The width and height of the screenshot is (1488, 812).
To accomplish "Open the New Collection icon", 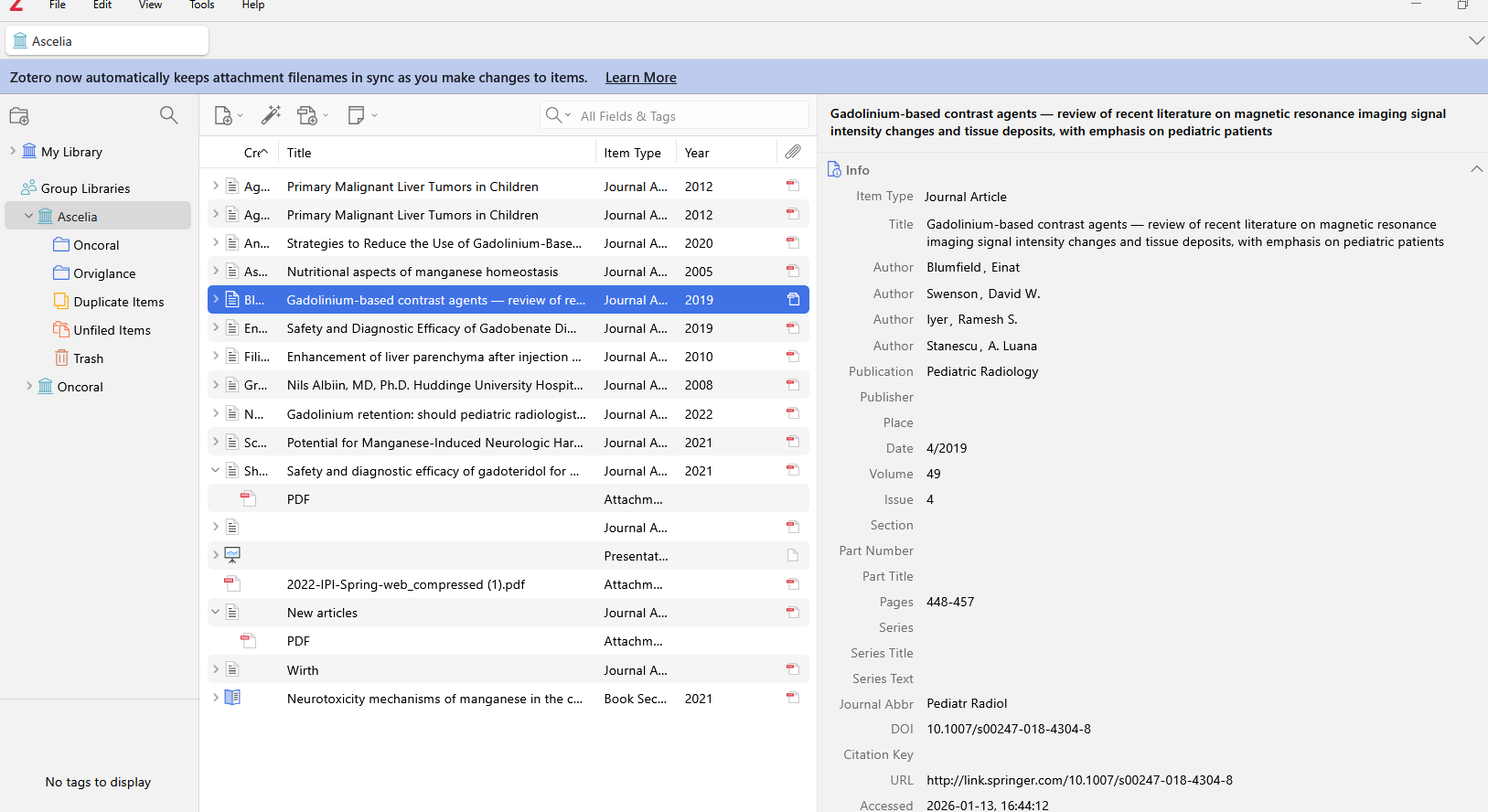I will point(19,116).
